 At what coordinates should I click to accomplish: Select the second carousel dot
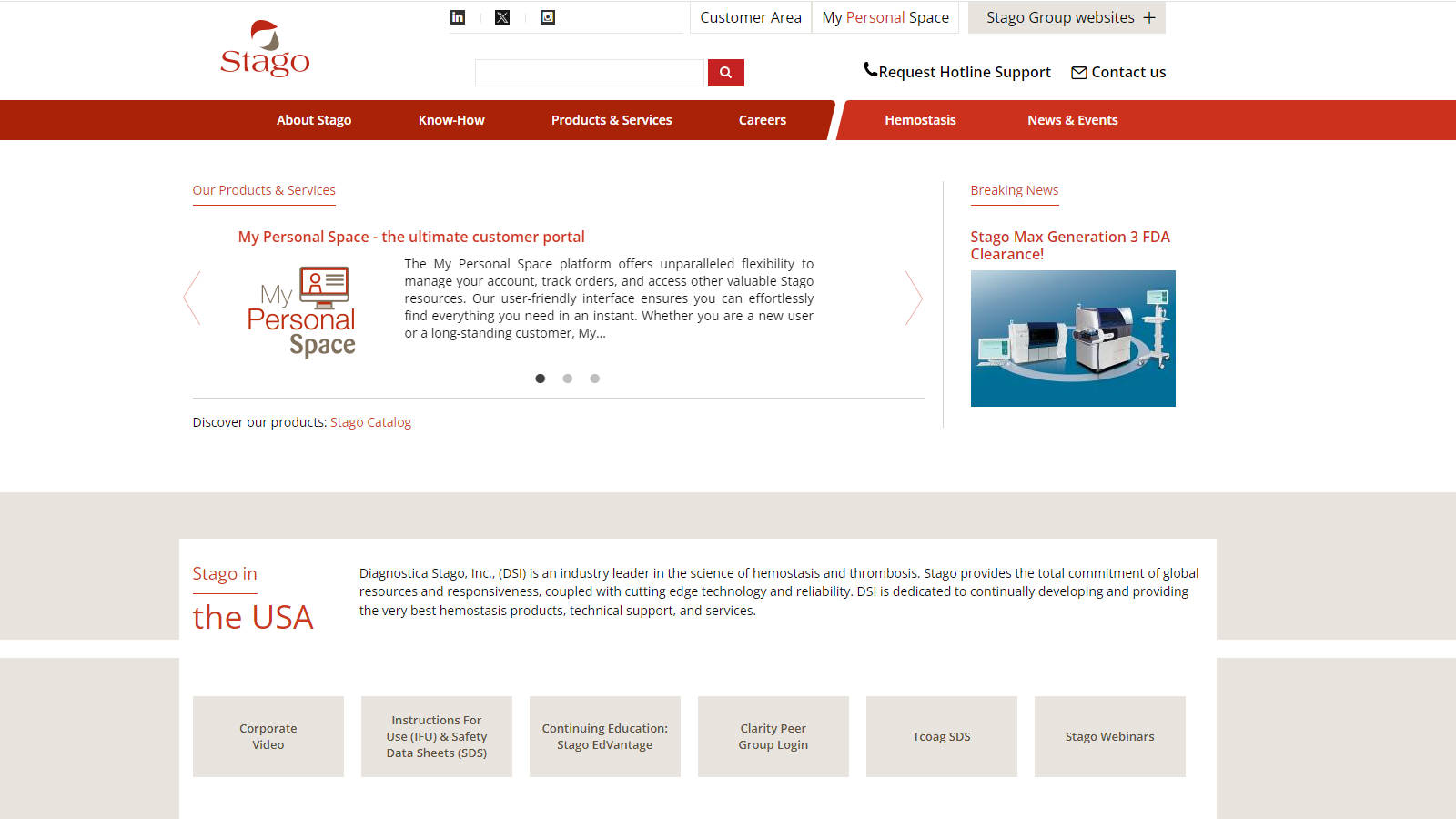click(x=568, y=379)
